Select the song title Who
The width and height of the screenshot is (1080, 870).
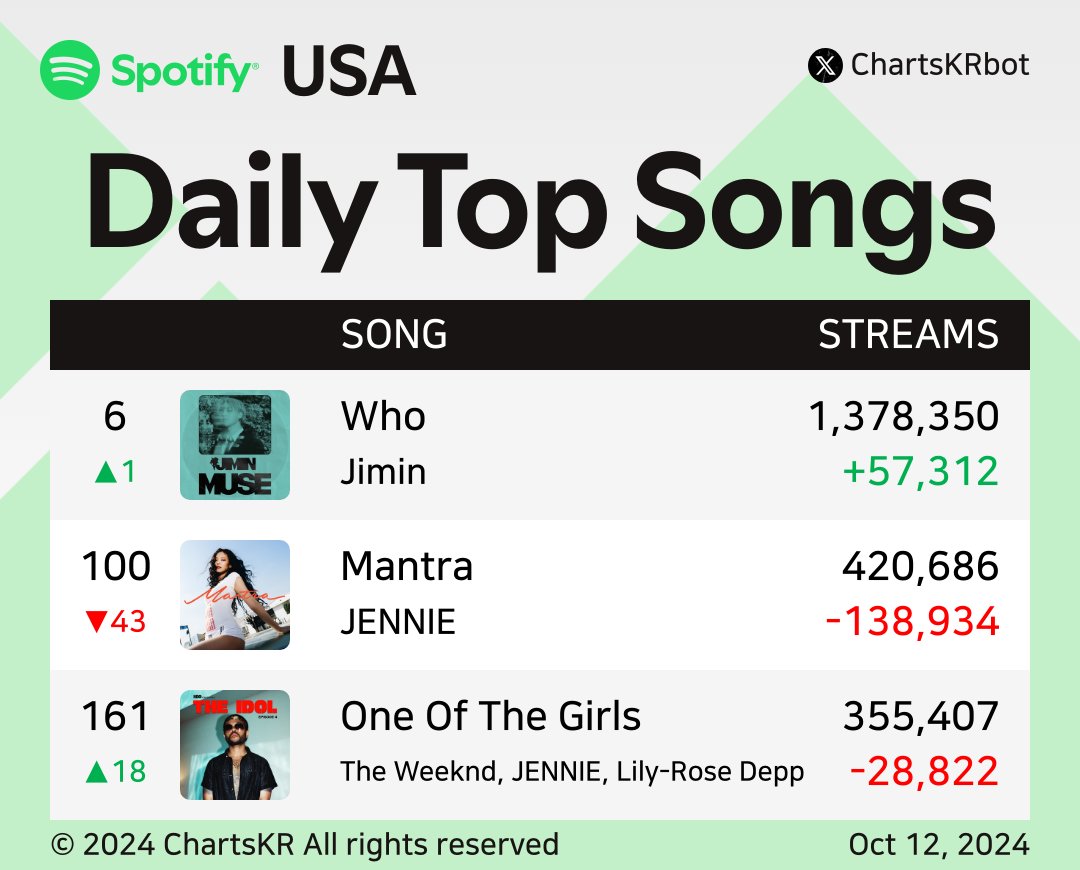tap(383, 416)
